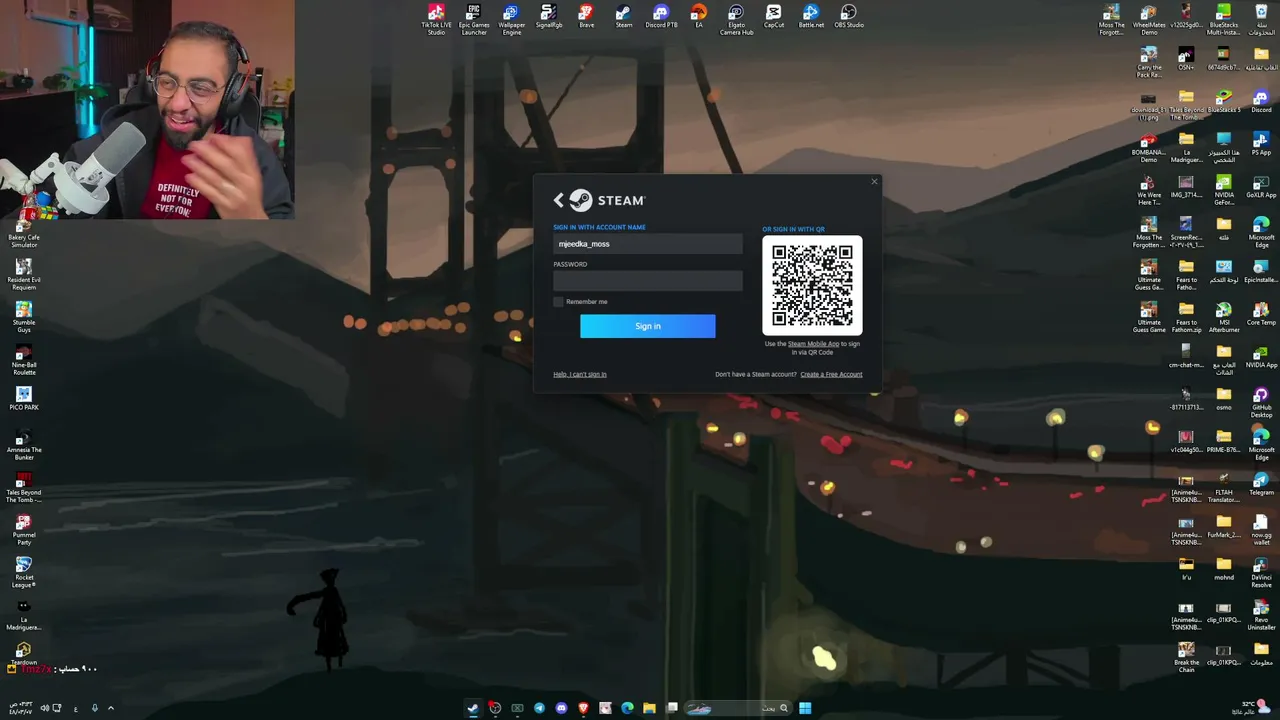Open File Explorer from the taskbar
Screen dimensions: 1280x720
[650, 708]
